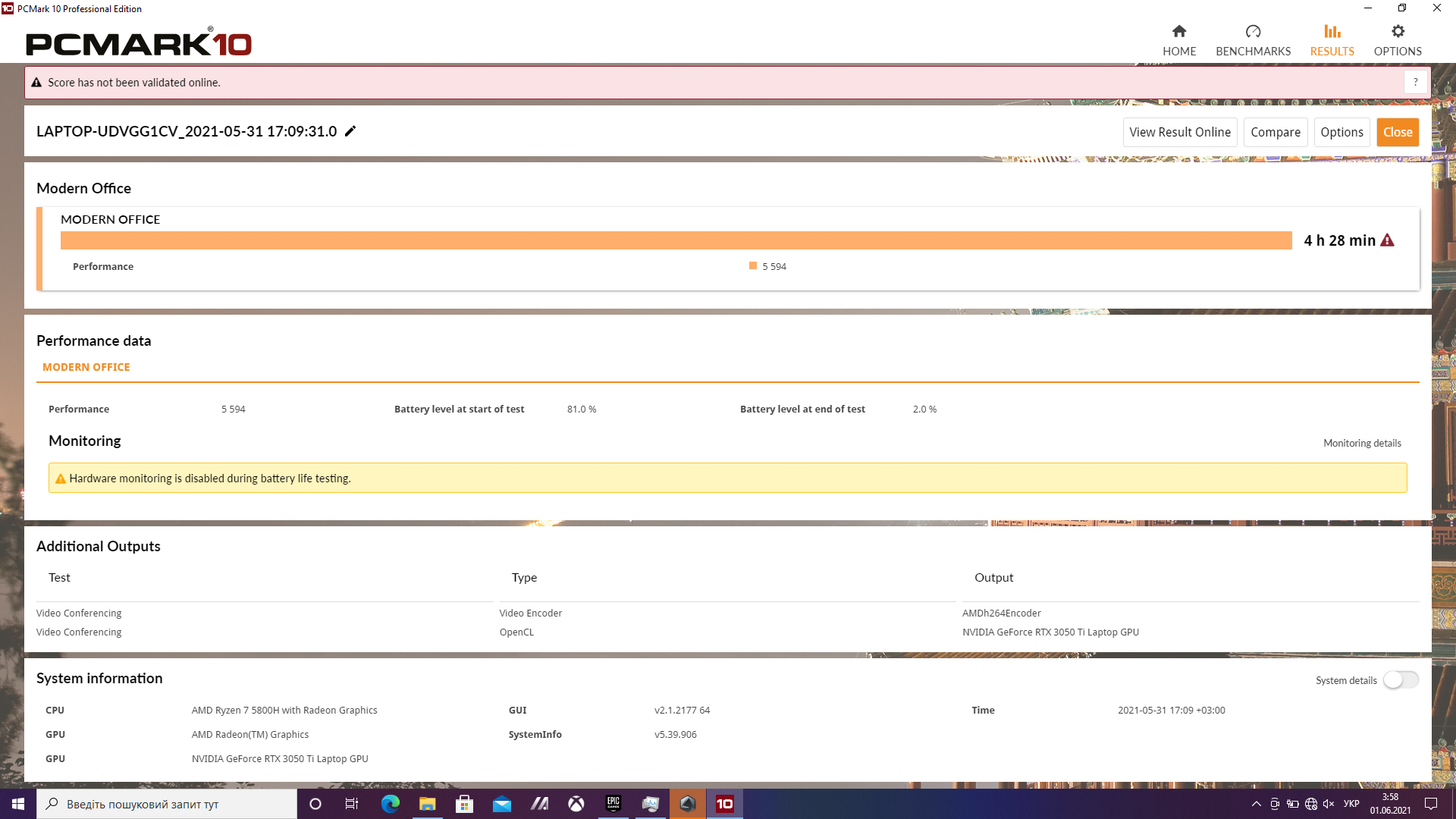Change input language УКР
The height and width of the screenshot is (819, 1456).
[1351, 804]
